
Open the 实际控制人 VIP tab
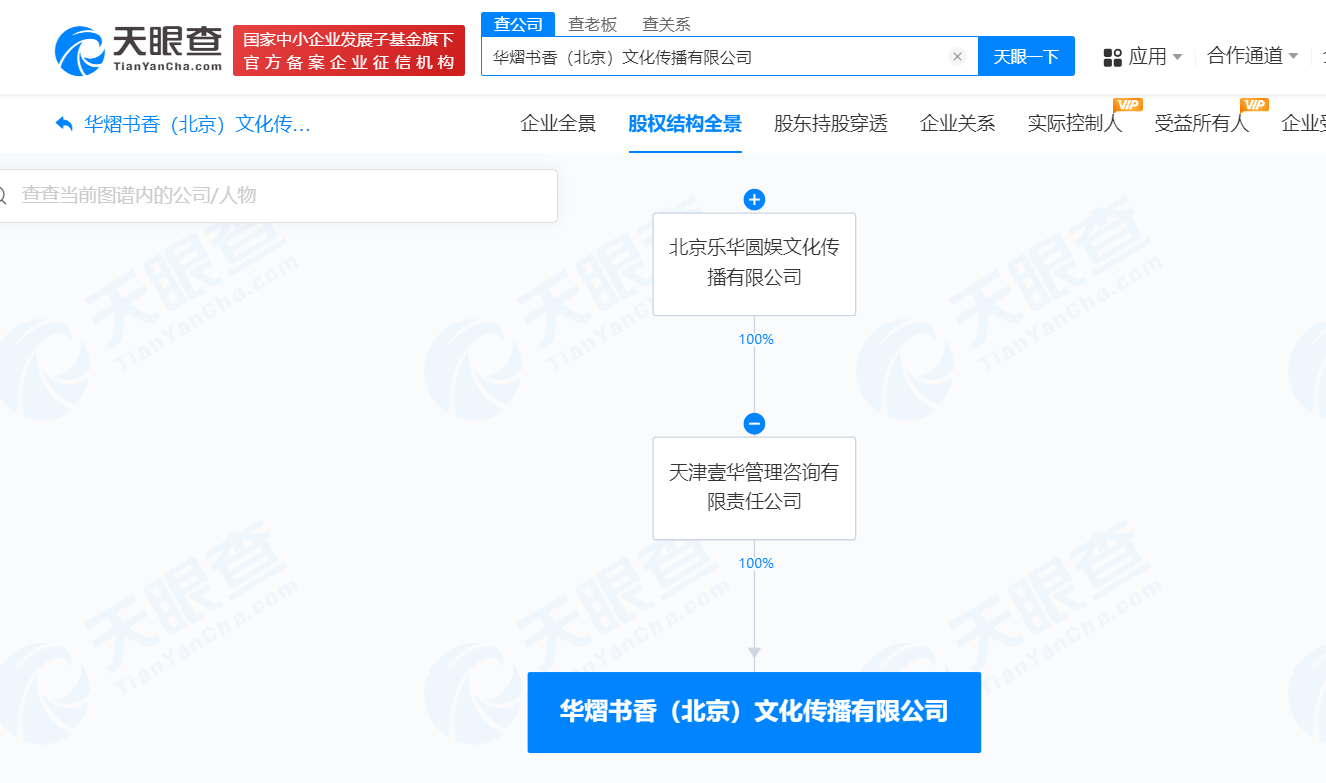point(1075,124)
